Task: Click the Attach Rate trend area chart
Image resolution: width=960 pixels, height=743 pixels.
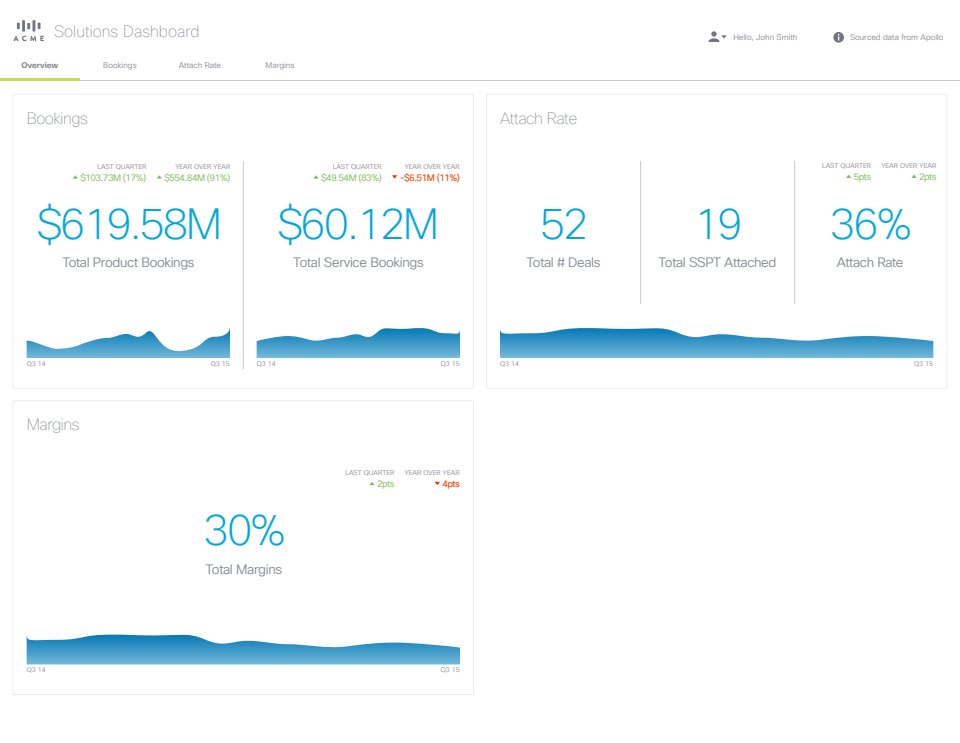Action: click(716, 343)
